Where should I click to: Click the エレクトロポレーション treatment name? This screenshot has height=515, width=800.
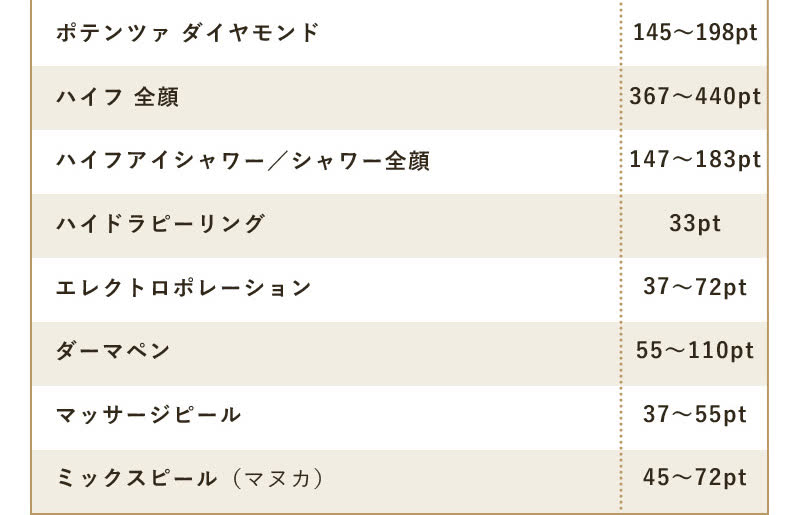click(184, 288)
